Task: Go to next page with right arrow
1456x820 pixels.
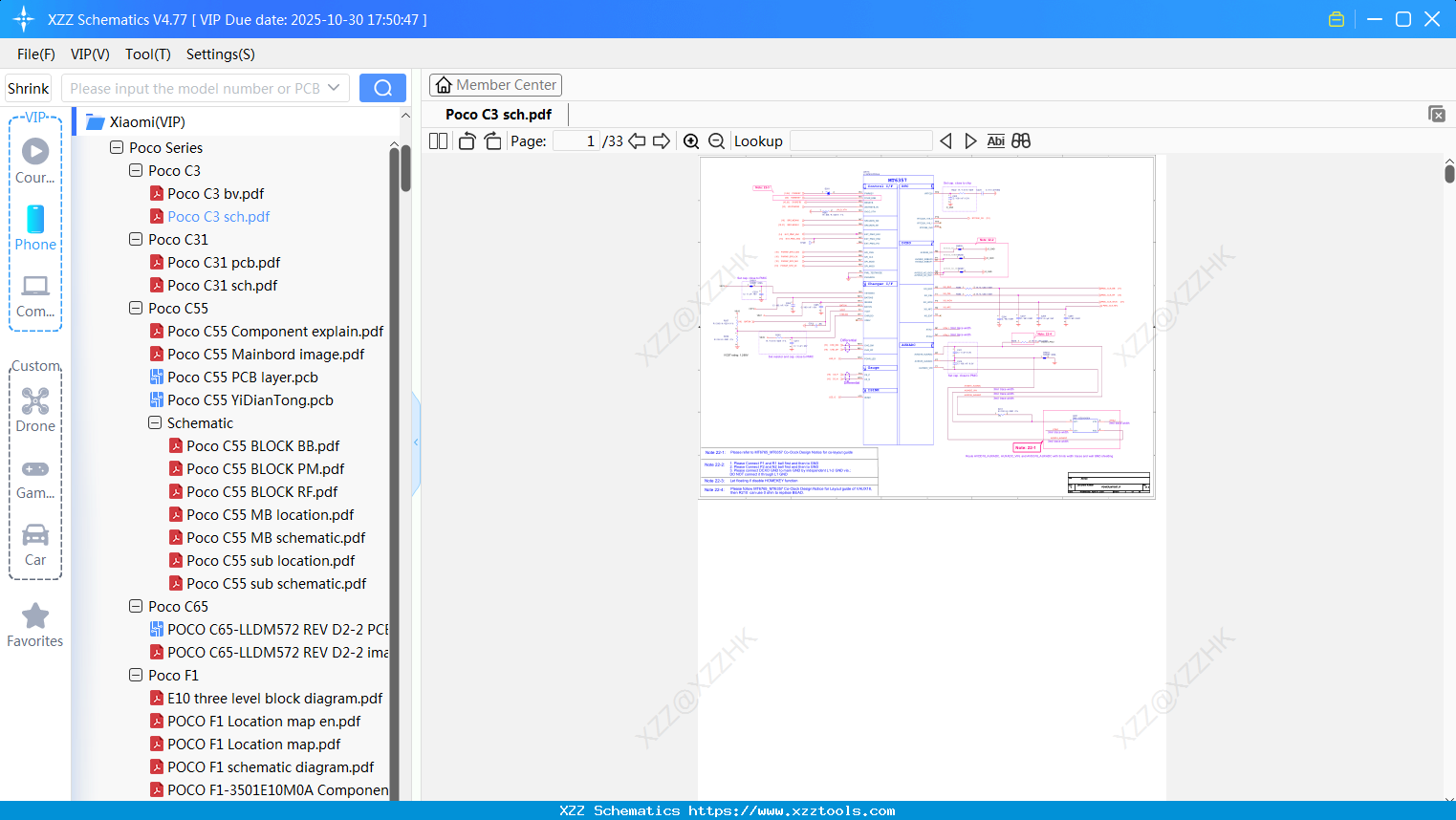Action: (x=662, y=141)
